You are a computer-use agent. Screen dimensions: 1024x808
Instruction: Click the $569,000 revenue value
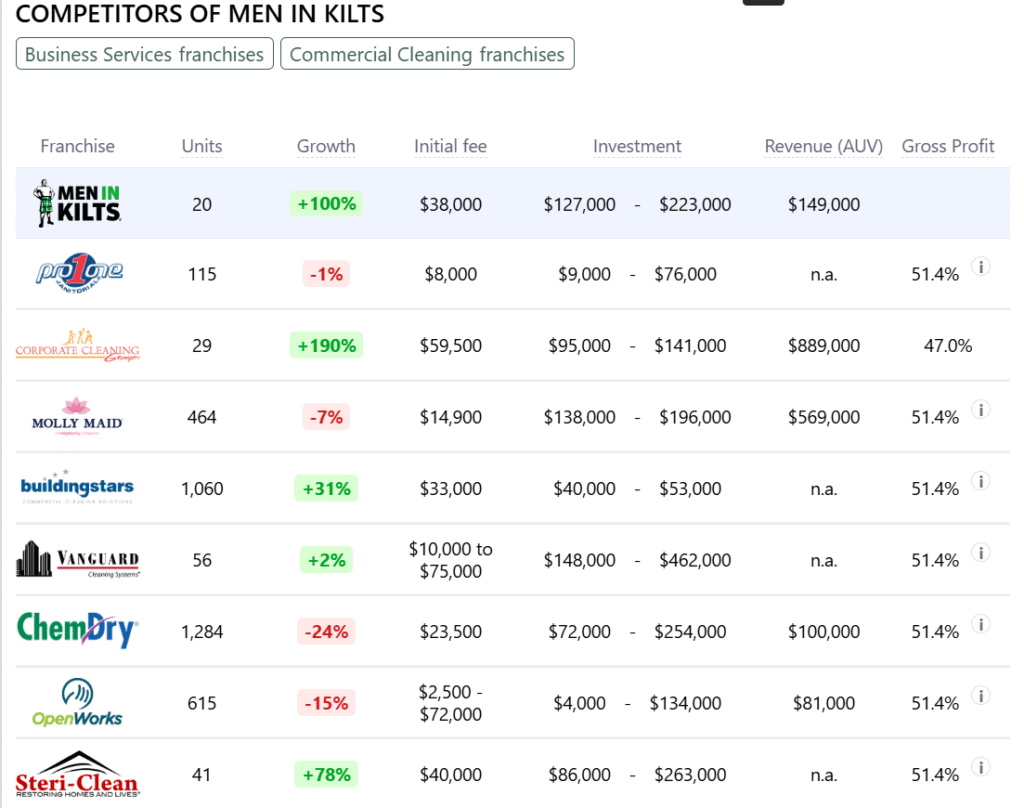(x=824, y=417)
